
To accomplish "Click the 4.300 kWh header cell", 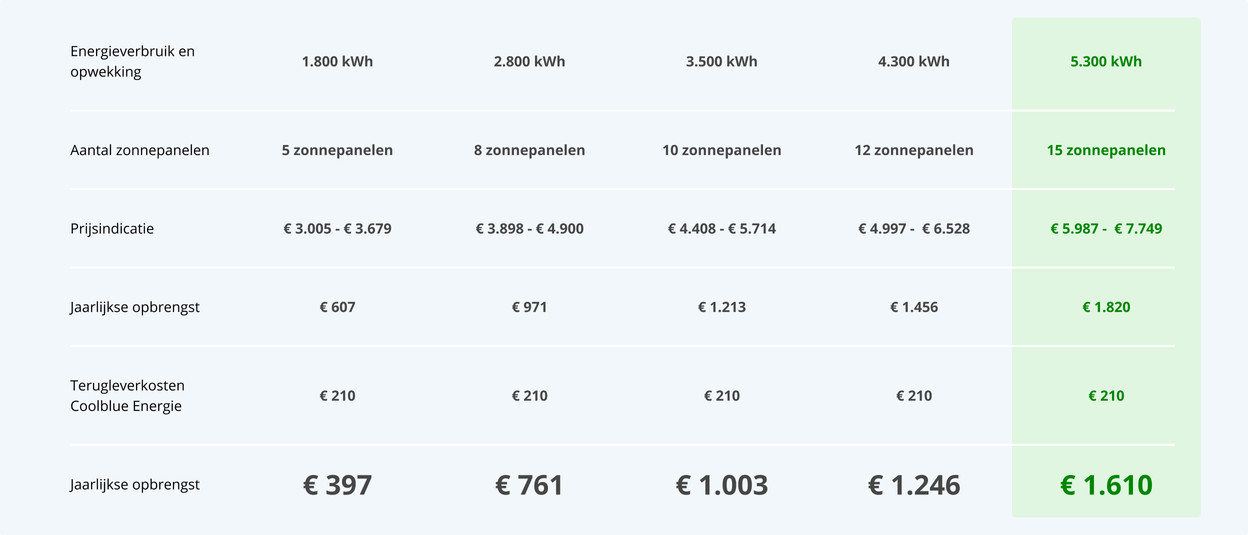I will [913, 62].
